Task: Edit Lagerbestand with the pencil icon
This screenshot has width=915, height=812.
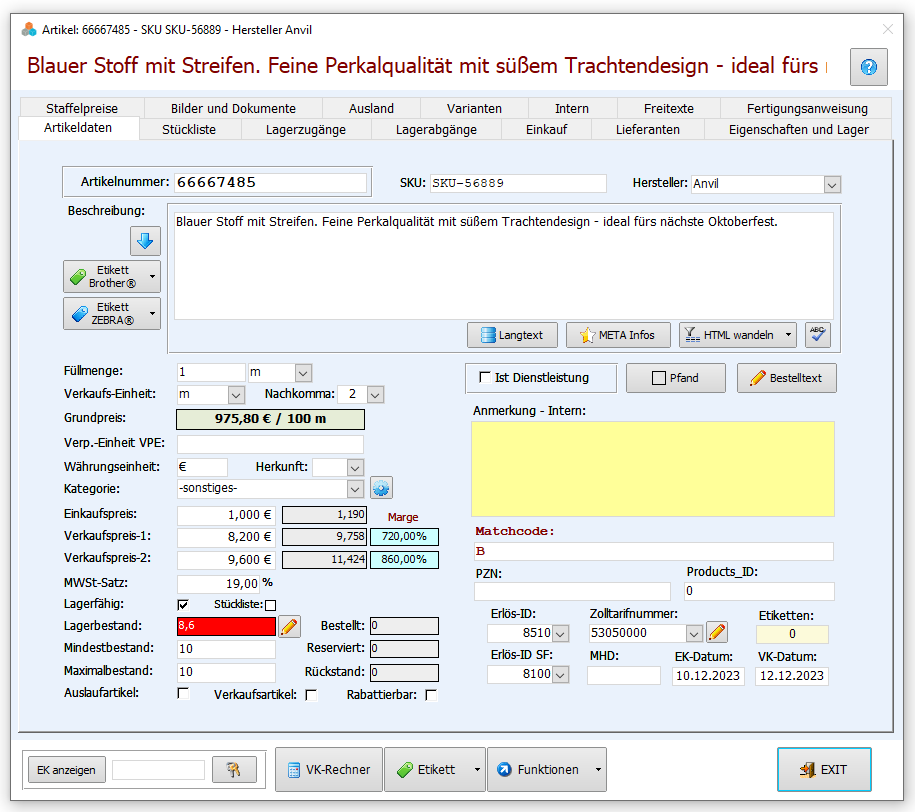Action: click(289, 627)
